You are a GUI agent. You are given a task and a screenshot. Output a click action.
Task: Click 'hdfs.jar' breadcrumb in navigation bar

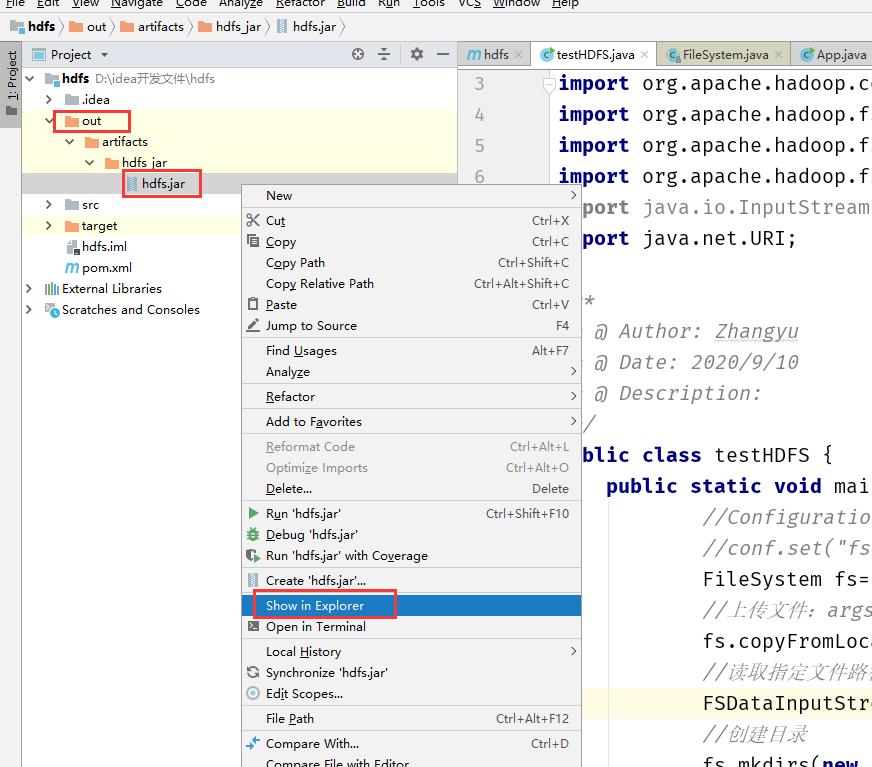coord(307,27)
